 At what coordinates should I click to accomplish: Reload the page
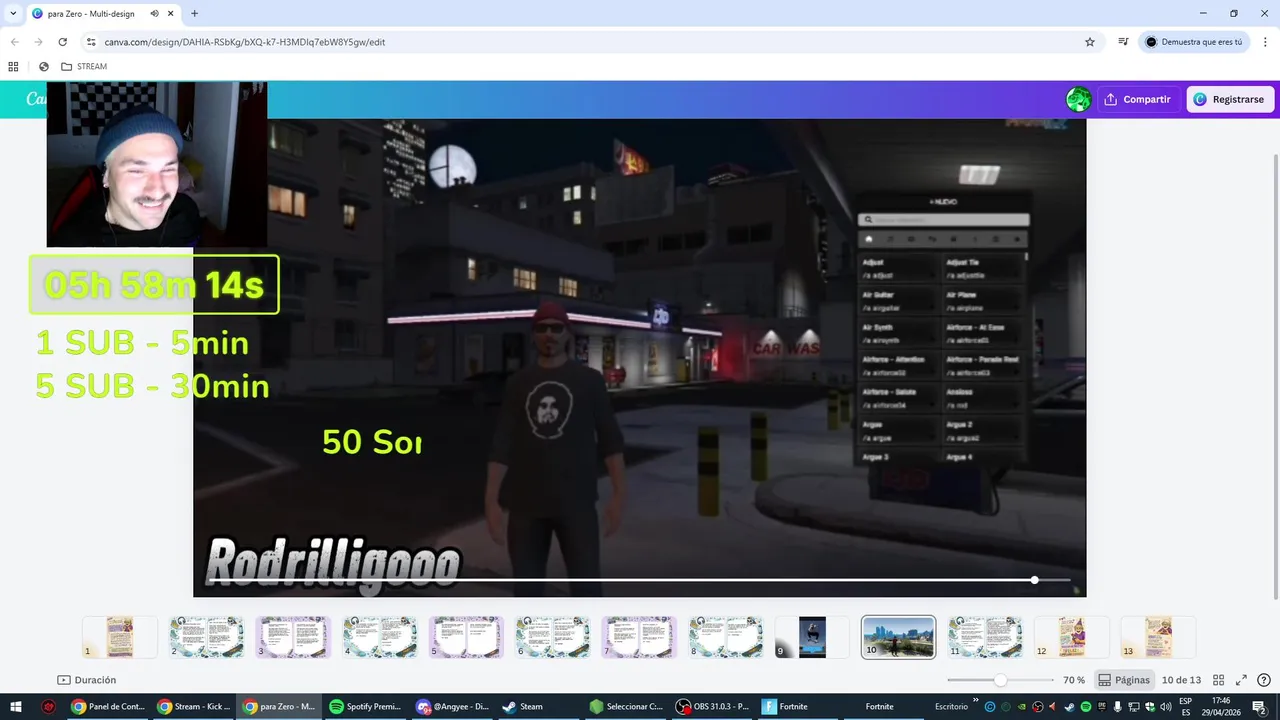(x=62, y=42)
